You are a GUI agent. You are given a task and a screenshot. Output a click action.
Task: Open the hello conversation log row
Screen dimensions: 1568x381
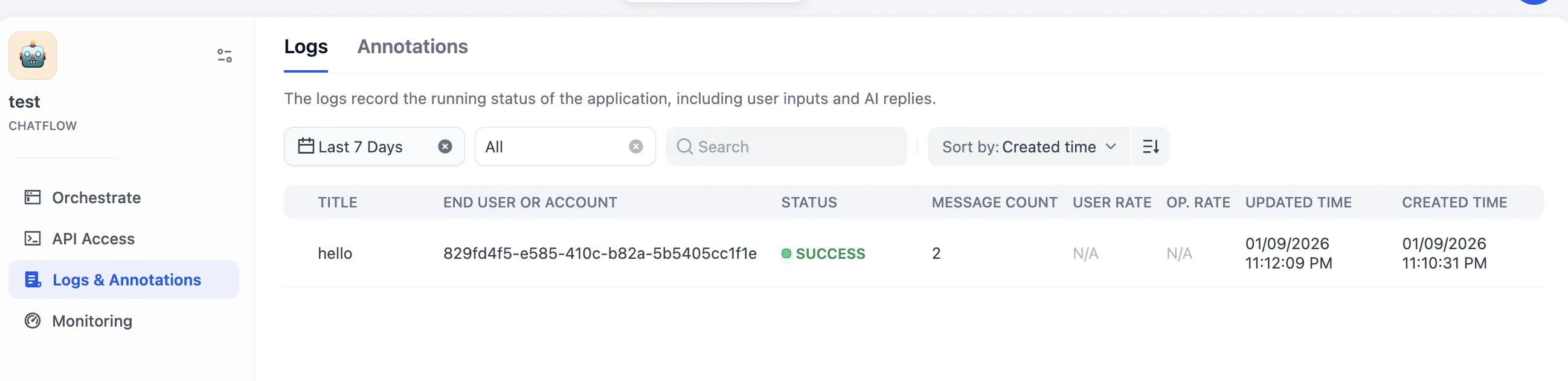pos(335,253)
